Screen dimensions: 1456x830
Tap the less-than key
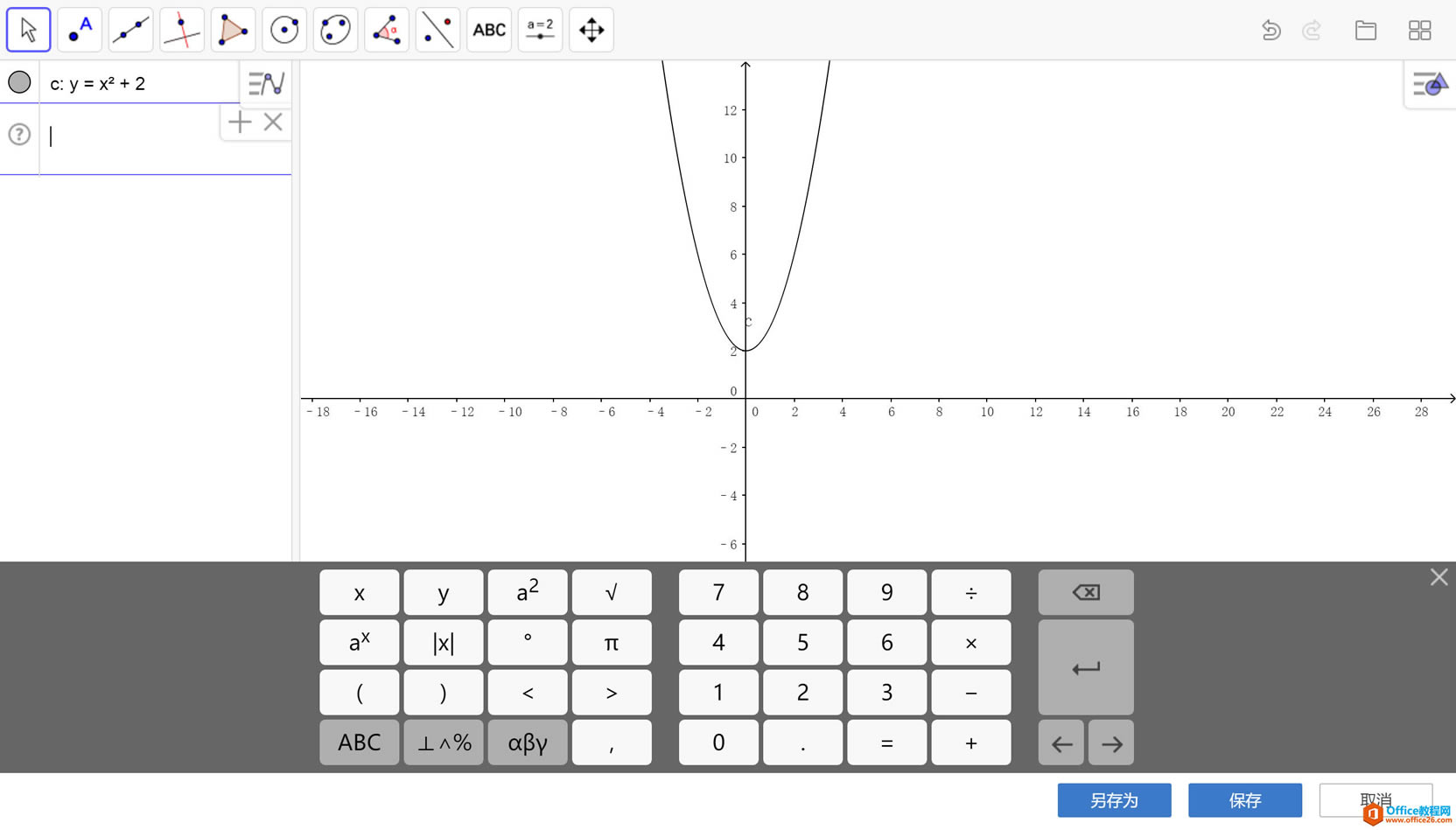pyautogui.click(x=528, y=693)
